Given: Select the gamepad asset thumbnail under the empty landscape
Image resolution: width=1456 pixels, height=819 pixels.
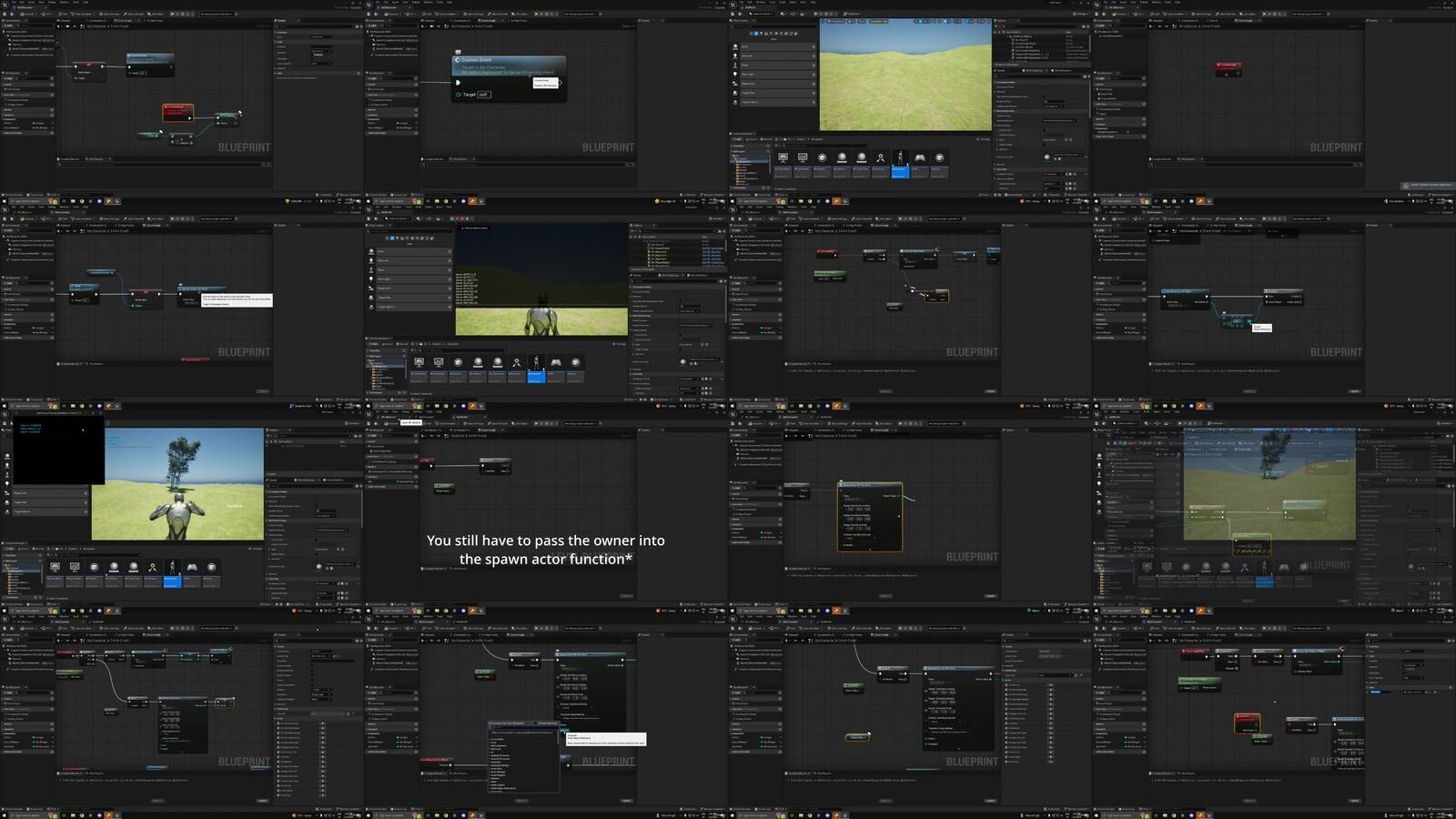Looking at the screenshot, I should pyautogui.click(x=919, y=158).
